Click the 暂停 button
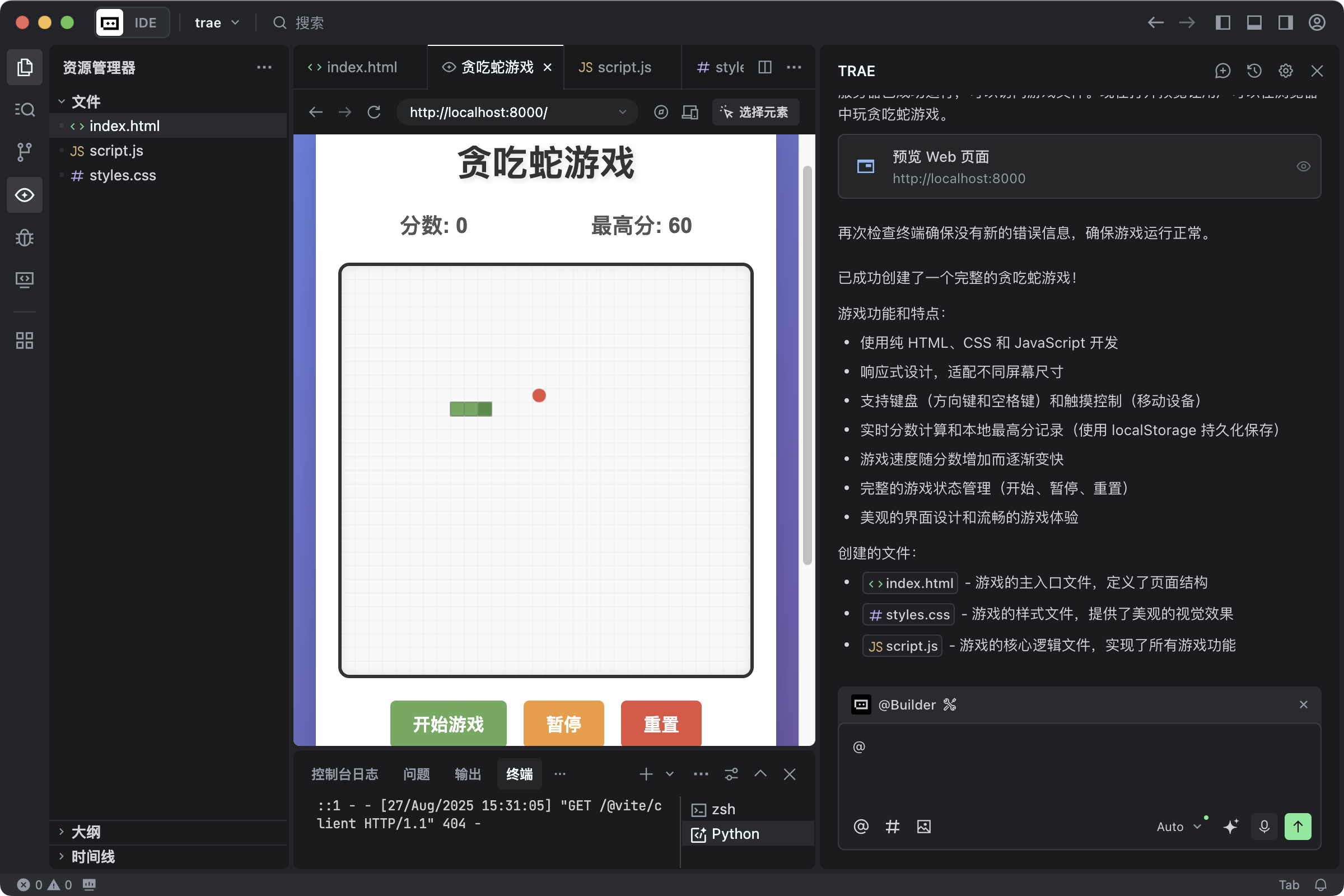Viewport: 1344px width, 896px height. pyautogui.click(x=563, y=723)
